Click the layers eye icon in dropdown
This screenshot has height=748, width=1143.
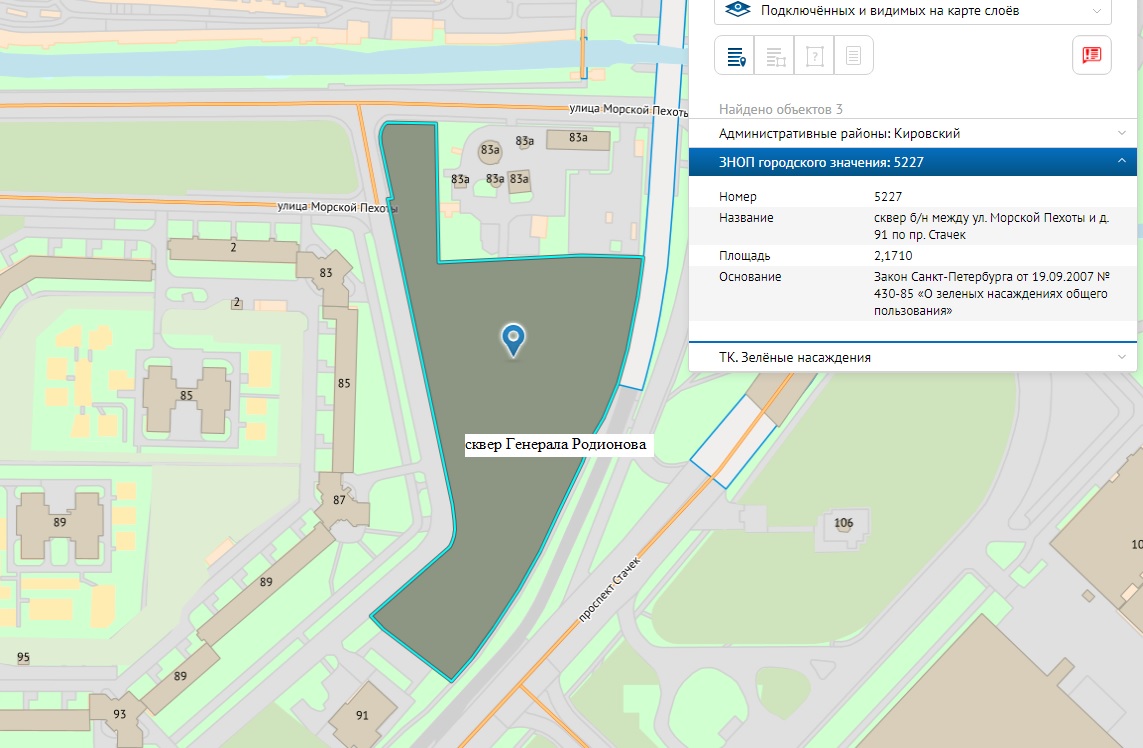point(737,10)
